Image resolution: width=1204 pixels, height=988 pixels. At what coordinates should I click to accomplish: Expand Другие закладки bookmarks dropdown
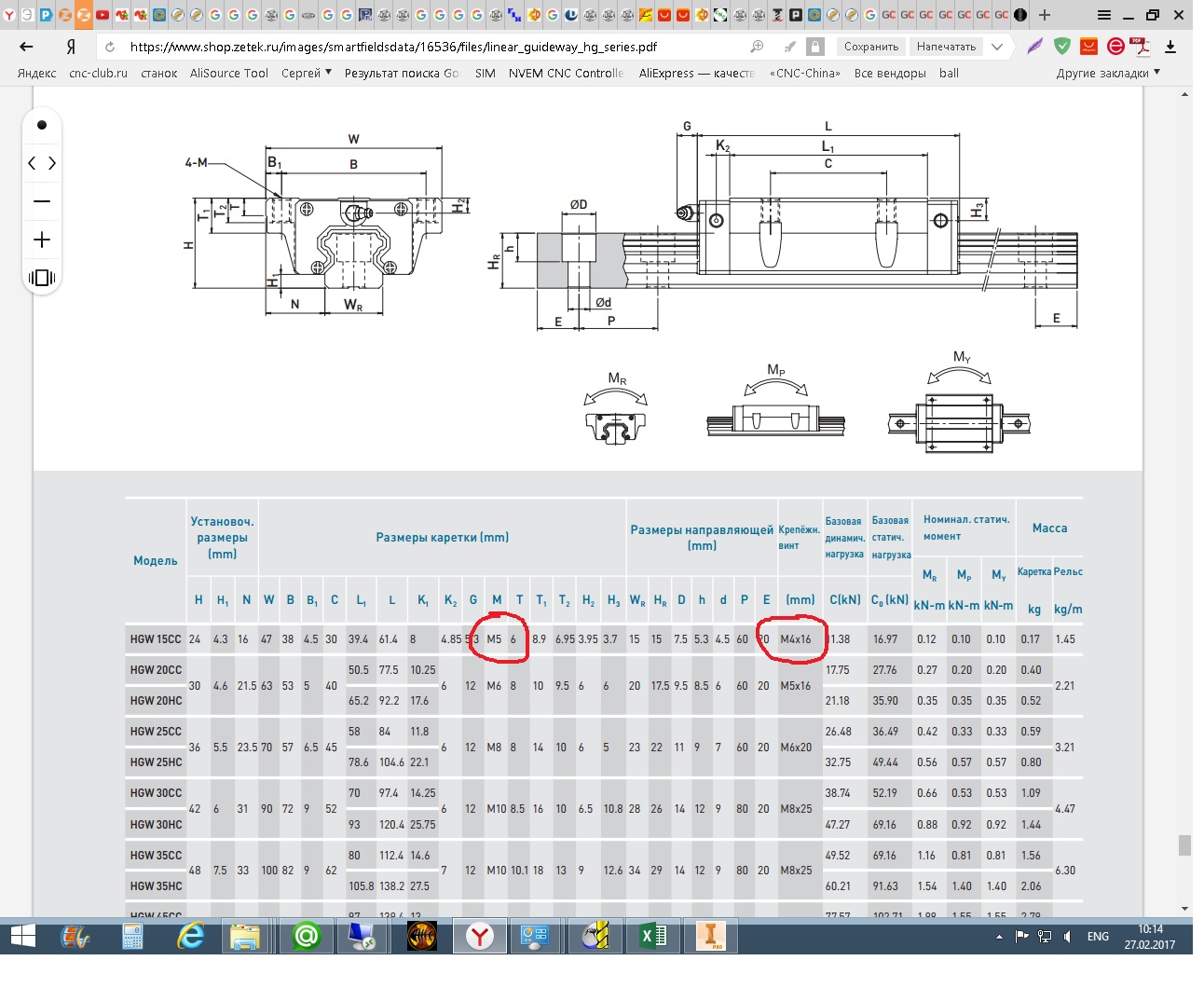pos(1109,73)
